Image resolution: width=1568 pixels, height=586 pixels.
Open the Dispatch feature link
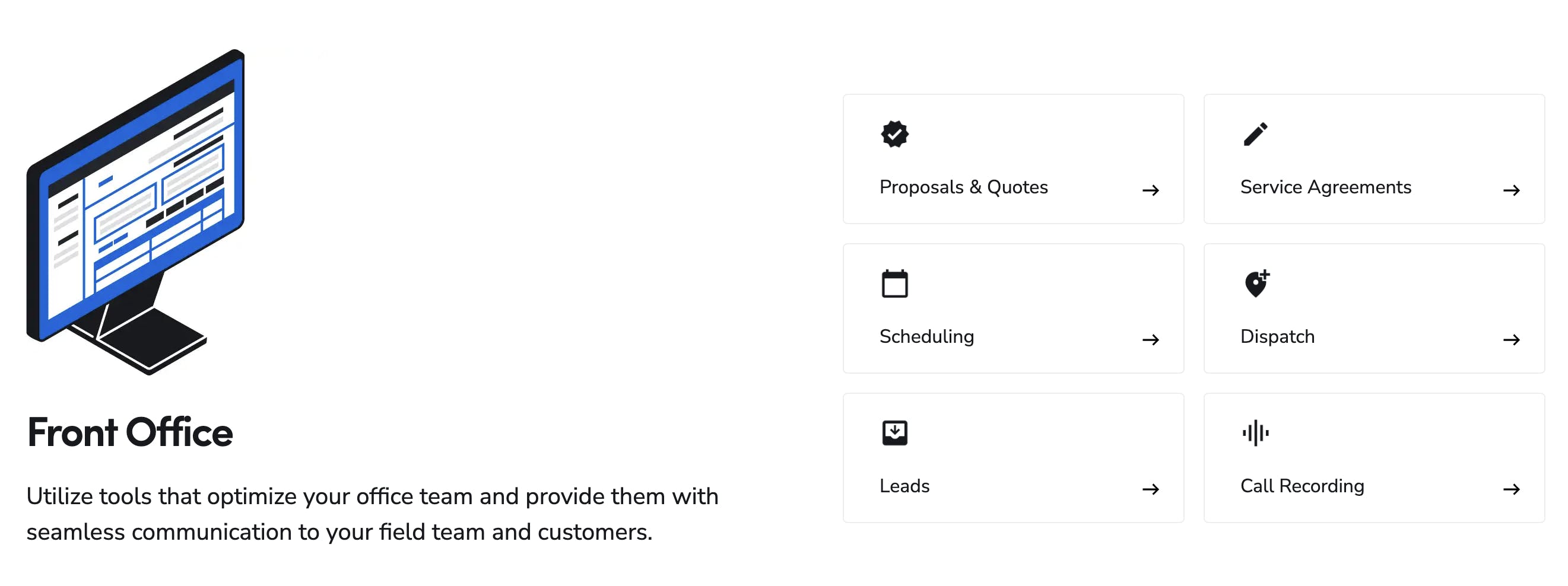[x=1277, y=336]
